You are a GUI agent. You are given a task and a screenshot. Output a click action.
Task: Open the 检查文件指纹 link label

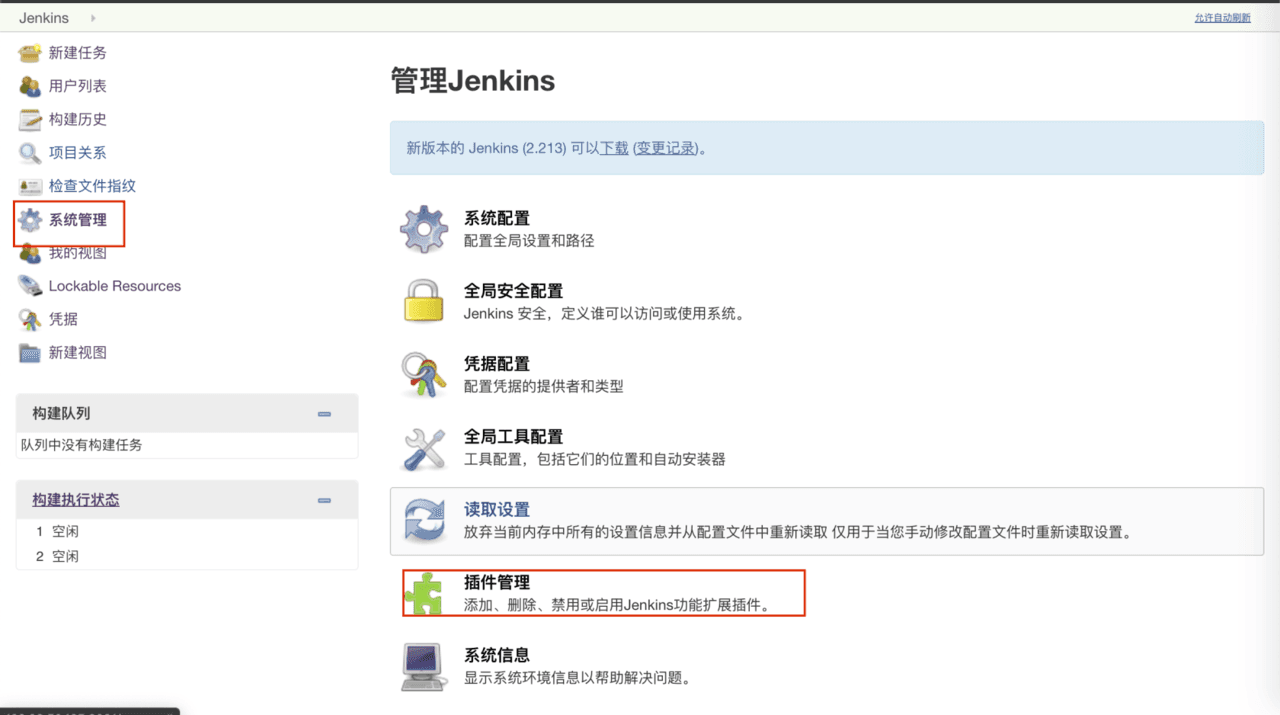[x=92, y=186]
